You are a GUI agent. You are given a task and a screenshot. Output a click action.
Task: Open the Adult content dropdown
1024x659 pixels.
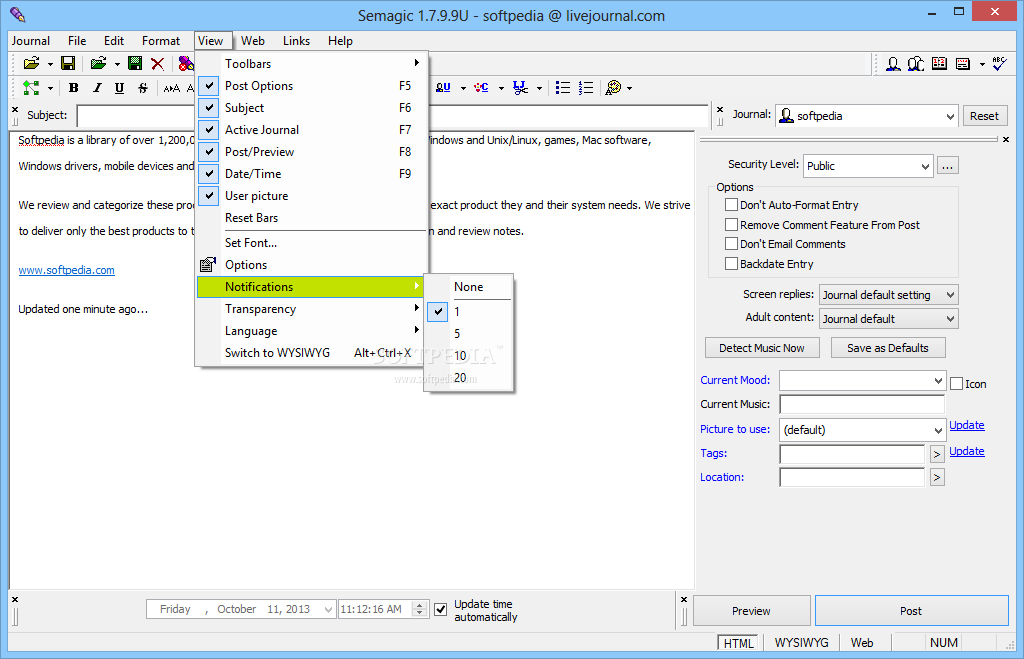coord(950,319)
